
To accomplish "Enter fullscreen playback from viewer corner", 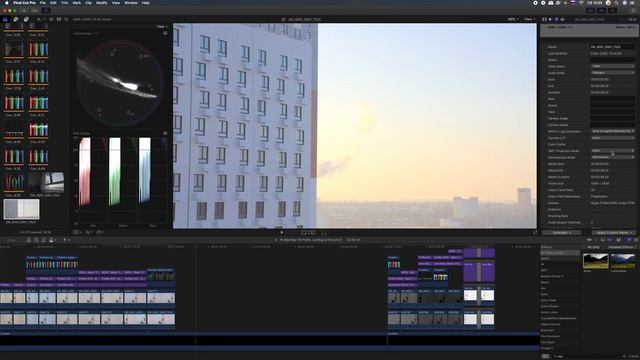I will point(535,233).
